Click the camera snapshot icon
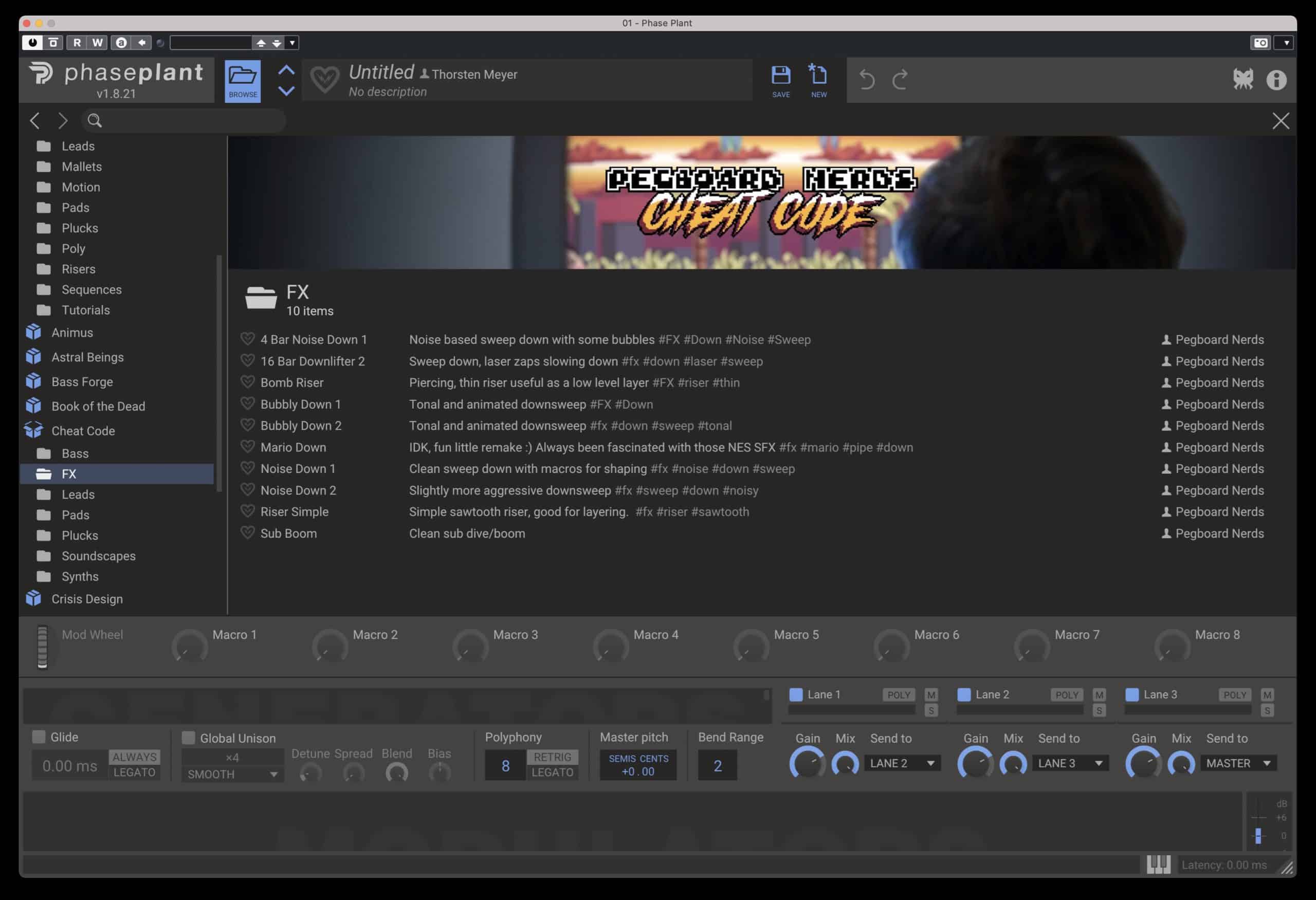The height and width of the screenshot is (900, 1316). (x=1260, y=43)
